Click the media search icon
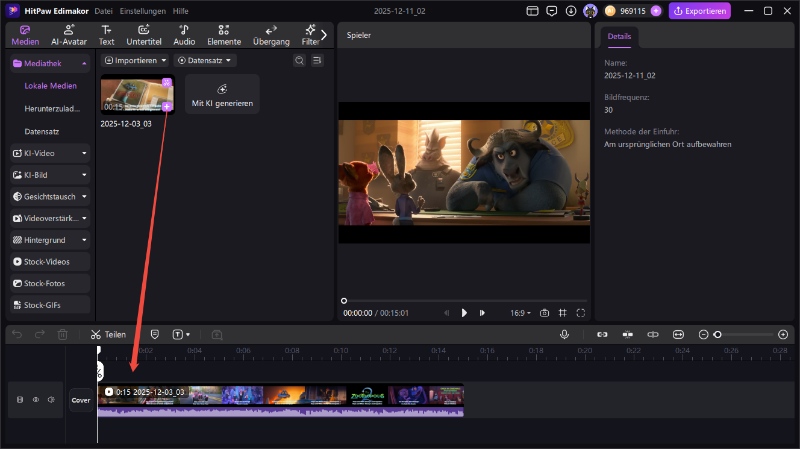 (x=299, y=60)
